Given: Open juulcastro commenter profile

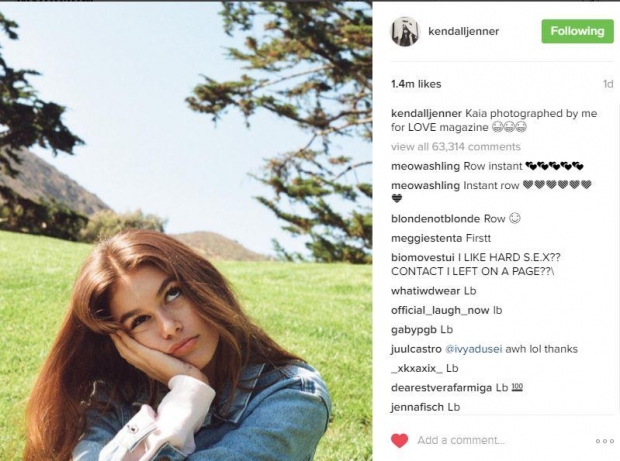Looking at the screenshot, I should point(415,349).
